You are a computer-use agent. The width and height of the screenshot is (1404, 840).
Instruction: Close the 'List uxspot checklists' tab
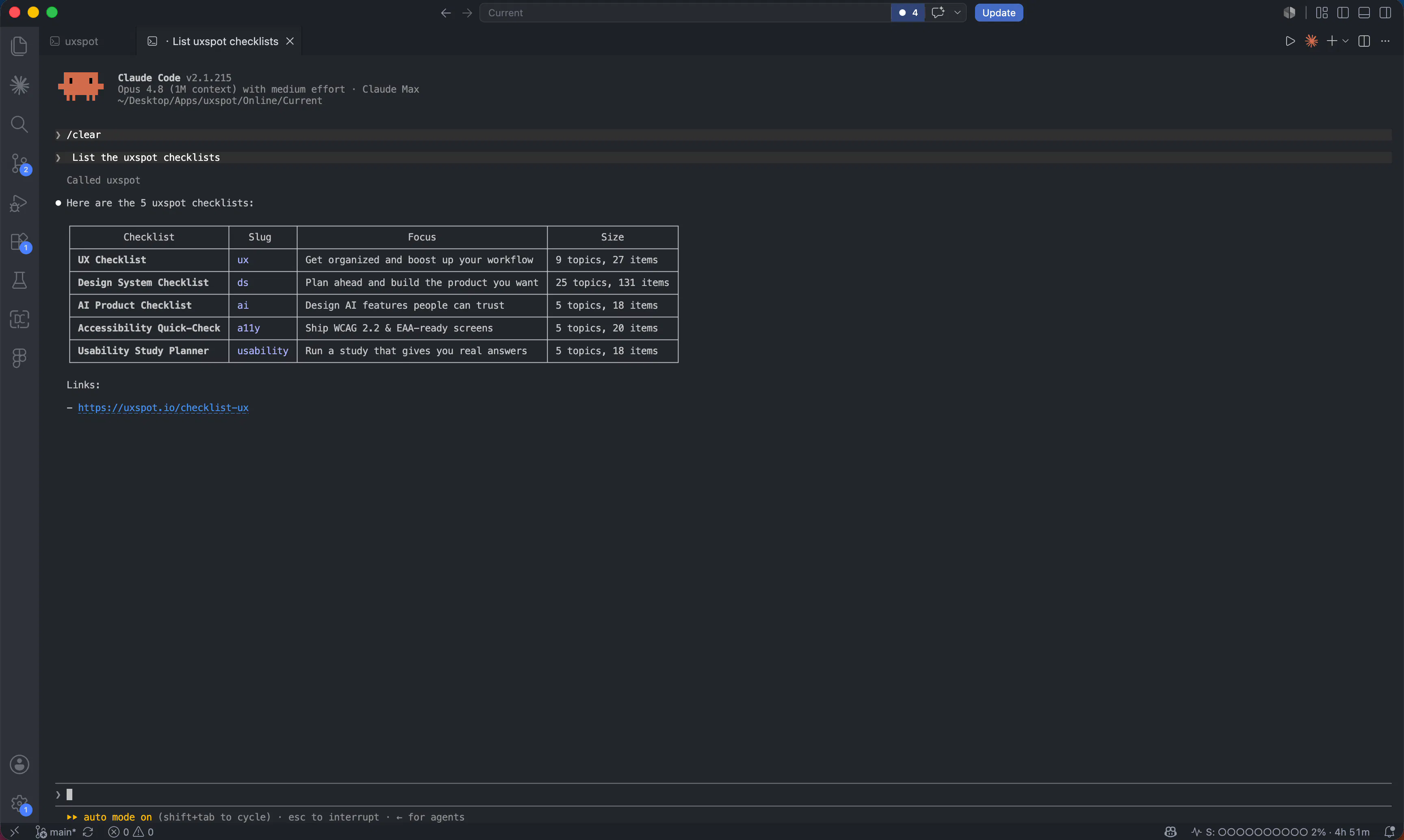[290, 41]
